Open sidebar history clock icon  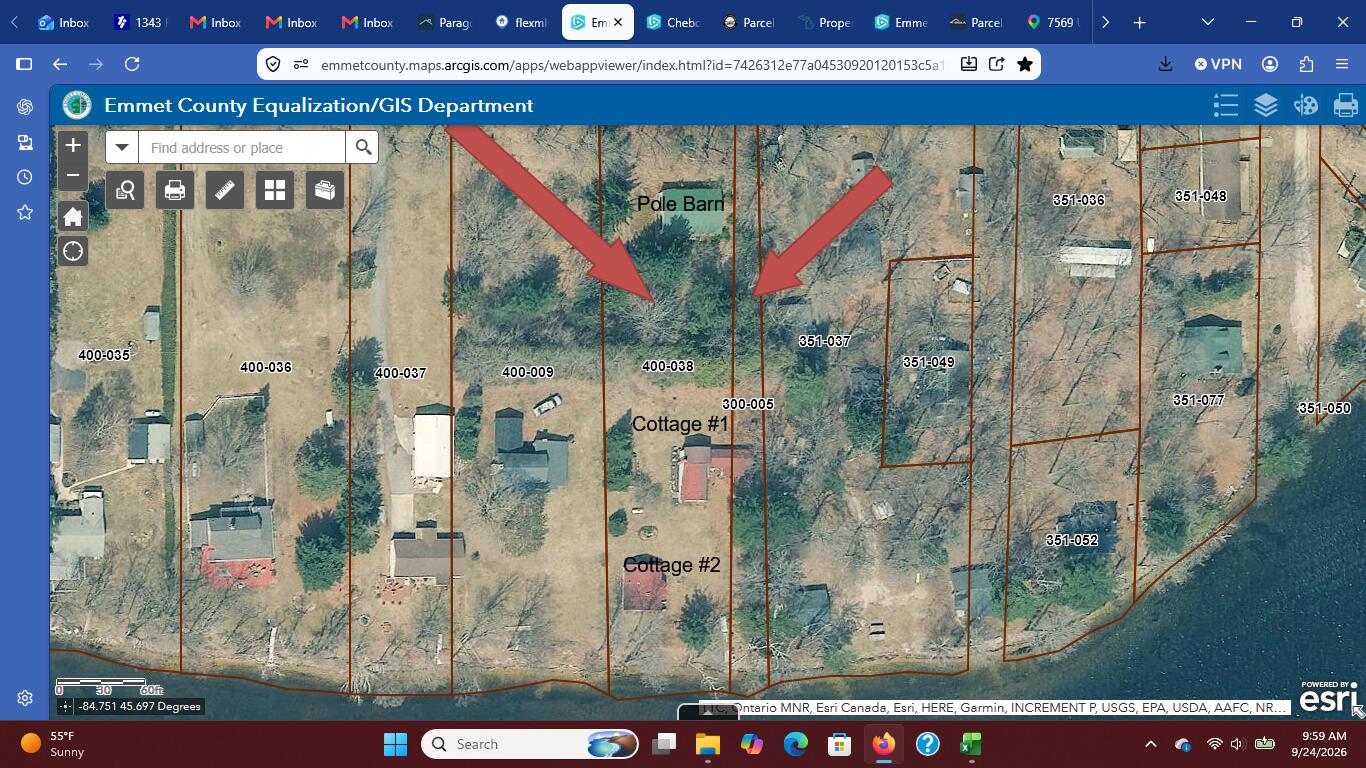point(25,177)
